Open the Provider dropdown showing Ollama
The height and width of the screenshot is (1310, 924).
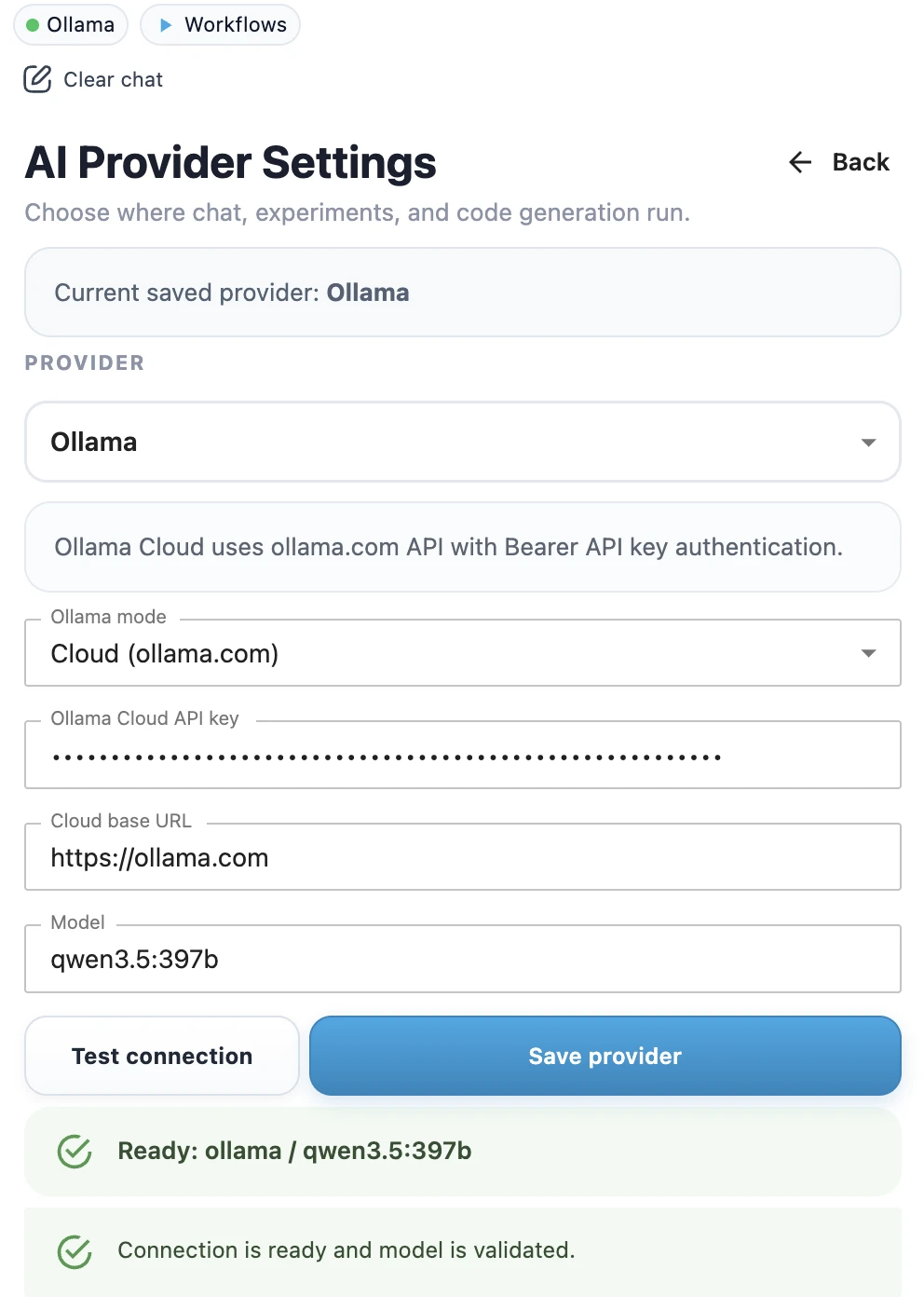(x=463, y=442)
